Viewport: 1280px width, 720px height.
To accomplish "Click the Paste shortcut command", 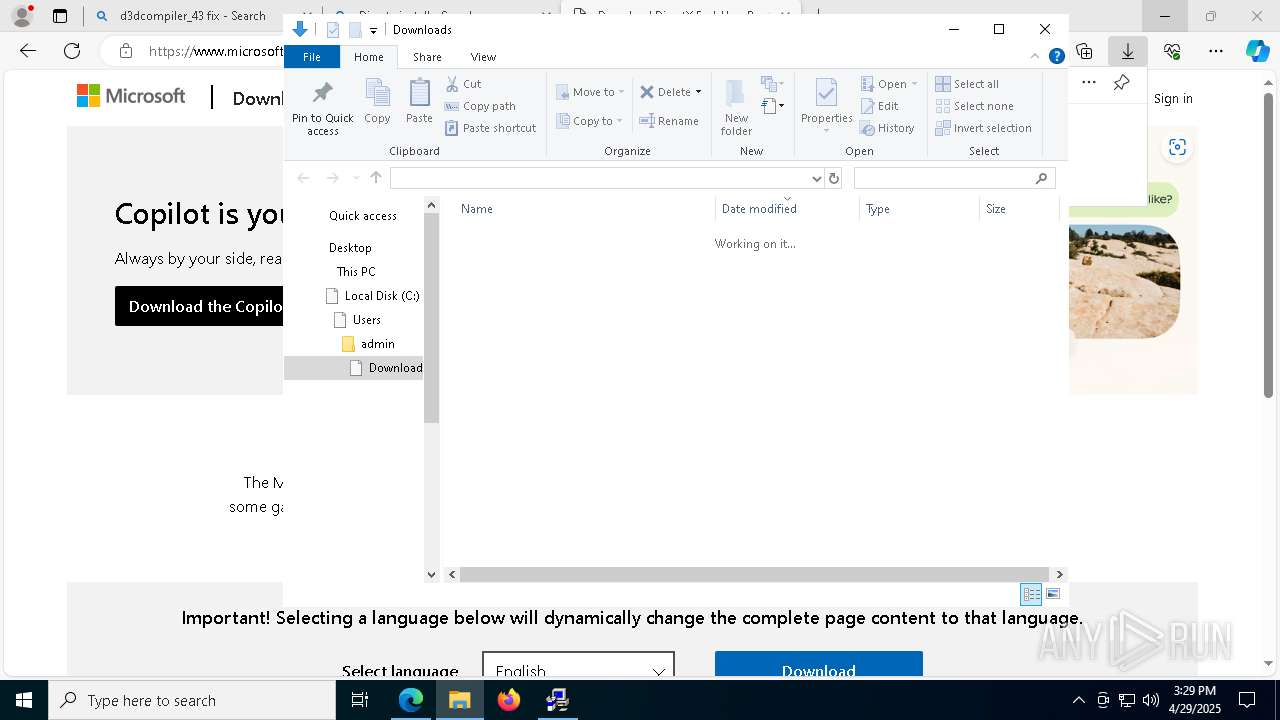I will (491, 128).
